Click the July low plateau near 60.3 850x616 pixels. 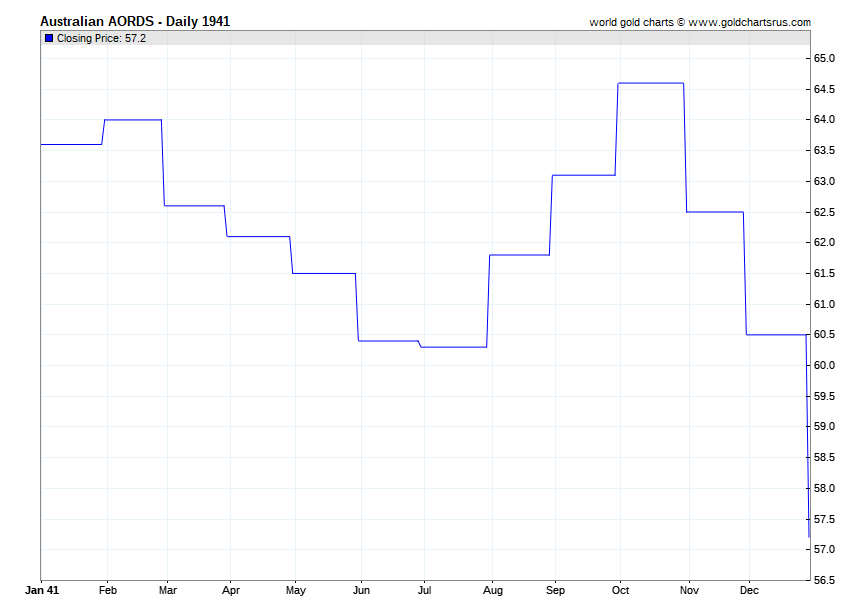point(453,347)
